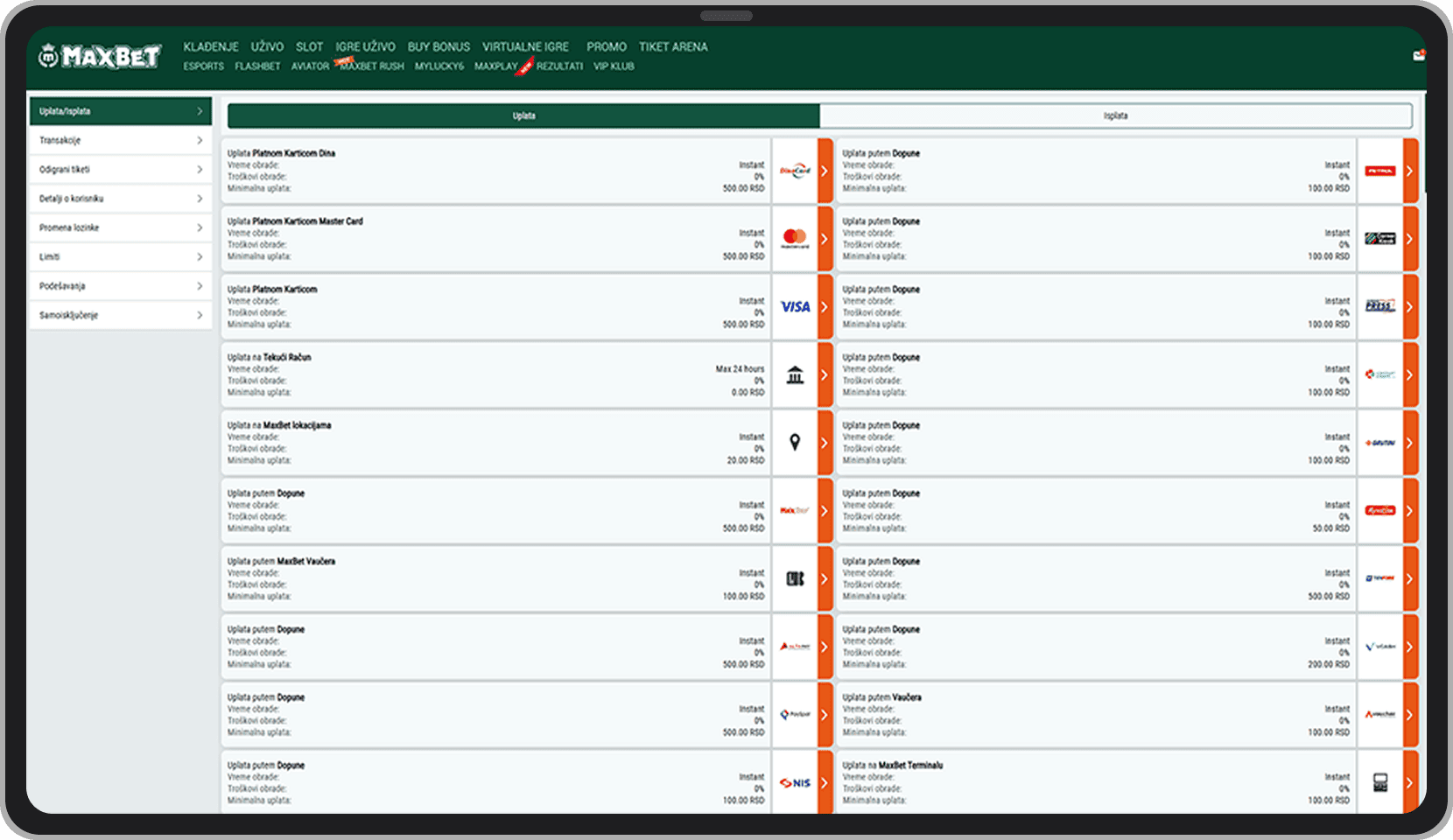
Task: Click the location pin icon for MaxBet lokacijama
Action: pyautogui.click(x=795, y=443)
